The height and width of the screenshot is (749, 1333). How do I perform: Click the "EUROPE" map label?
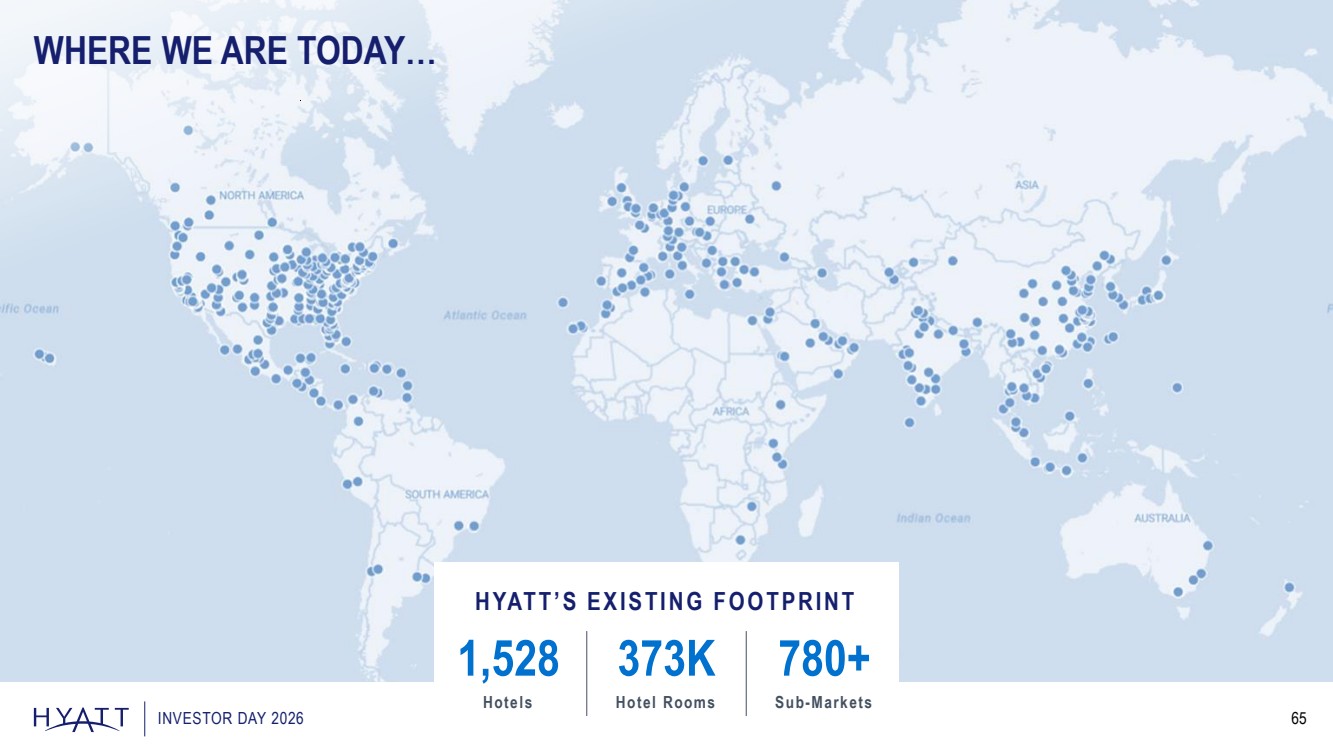(x=727, y=209)
